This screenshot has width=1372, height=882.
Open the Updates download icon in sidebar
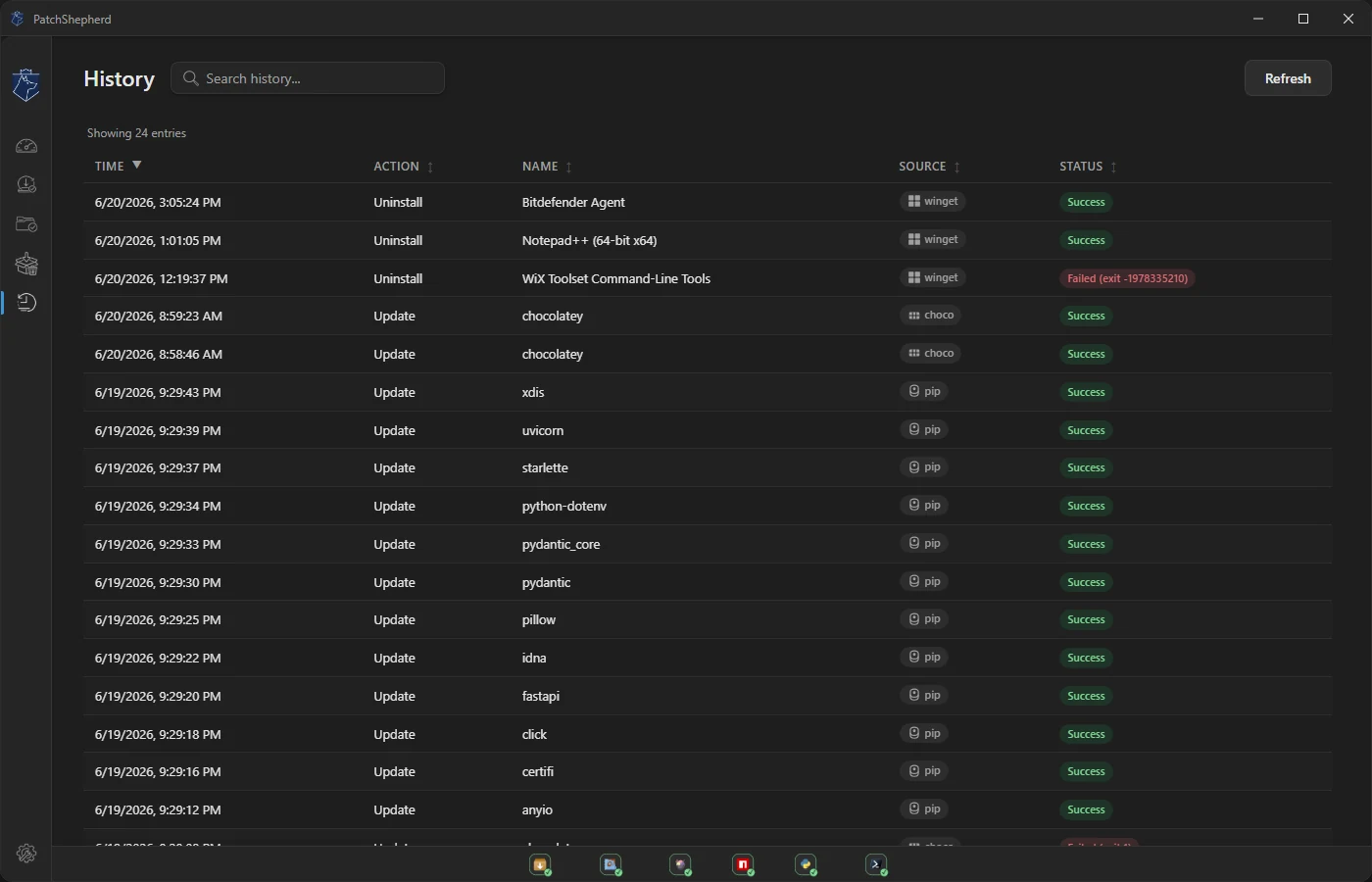[26, 185]
